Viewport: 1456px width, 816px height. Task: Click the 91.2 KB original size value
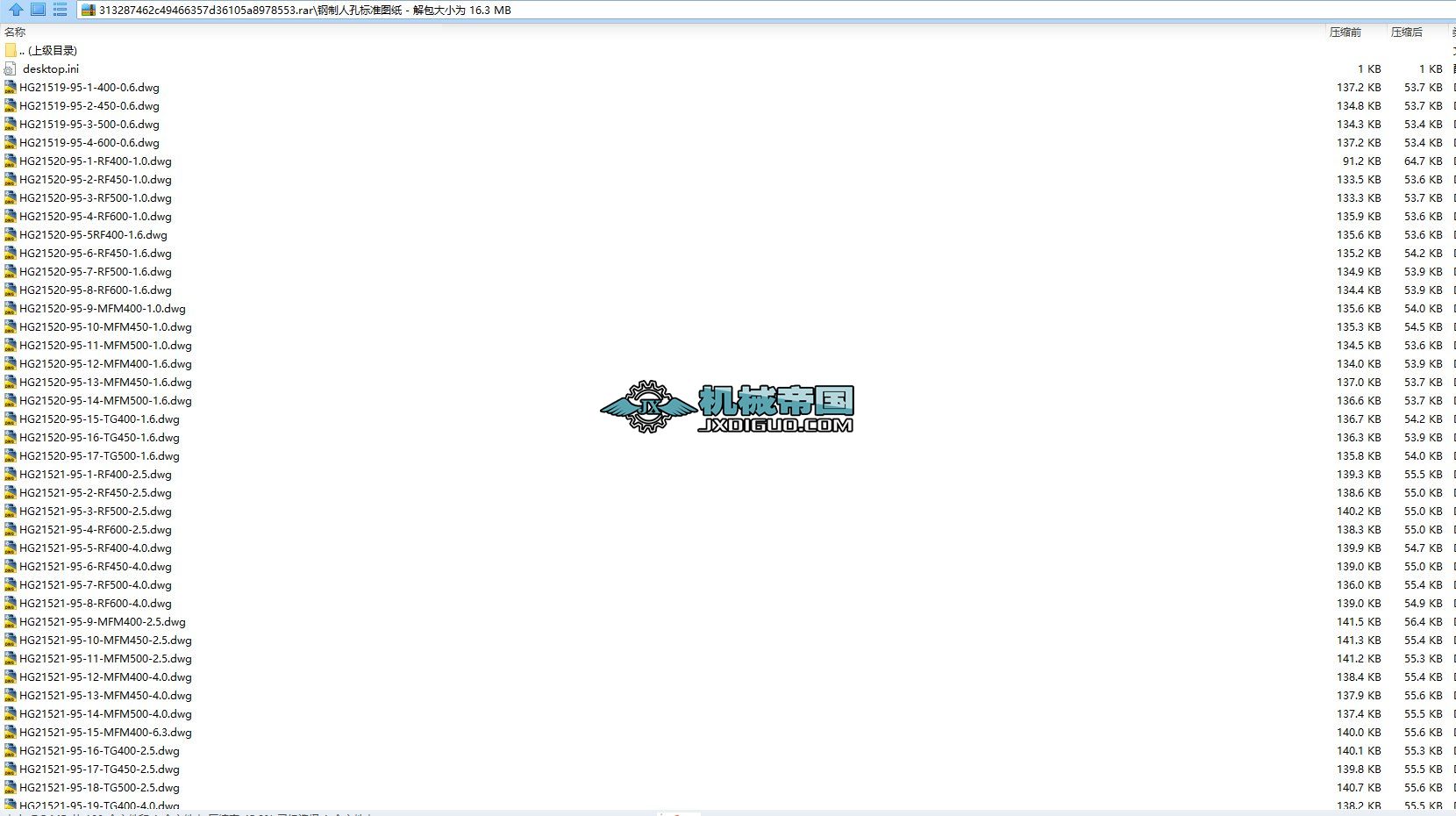[x=1362, y=161]
